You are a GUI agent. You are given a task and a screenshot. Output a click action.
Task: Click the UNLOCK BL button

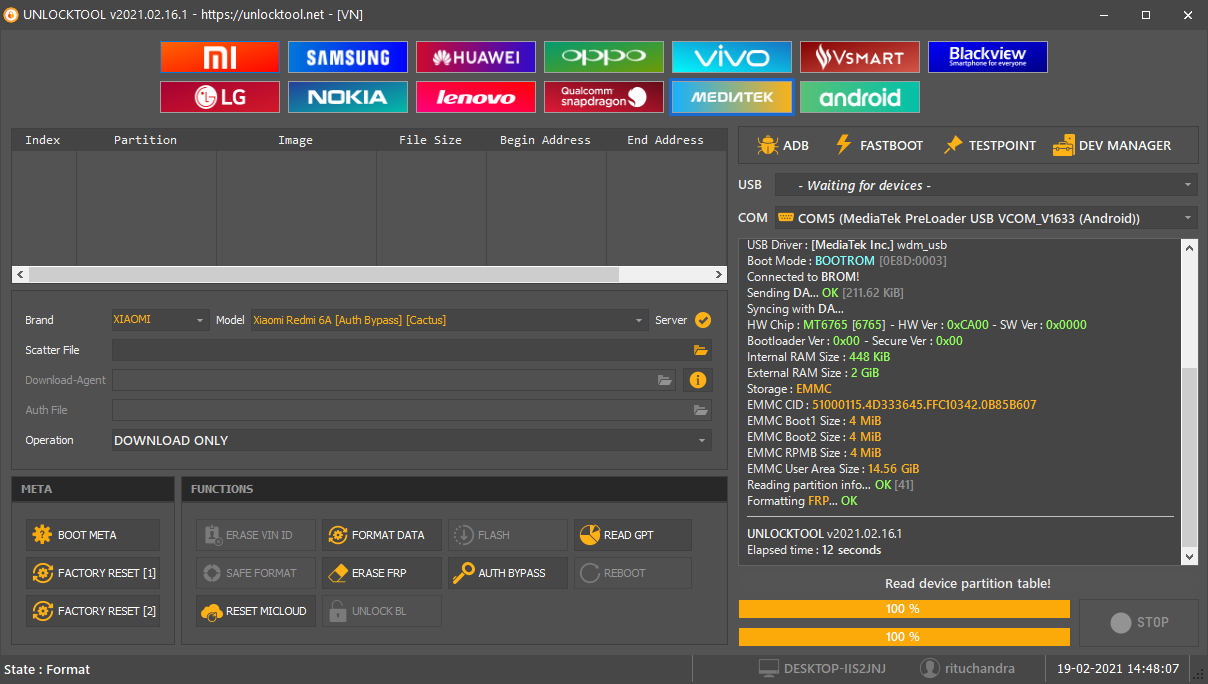click(x=381, y=611)
